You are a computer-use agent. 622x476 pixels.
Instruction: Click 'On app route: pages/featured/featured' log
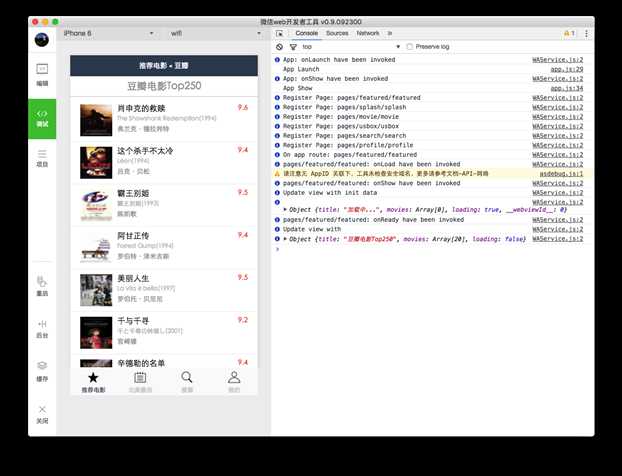[x=350, y=155]
